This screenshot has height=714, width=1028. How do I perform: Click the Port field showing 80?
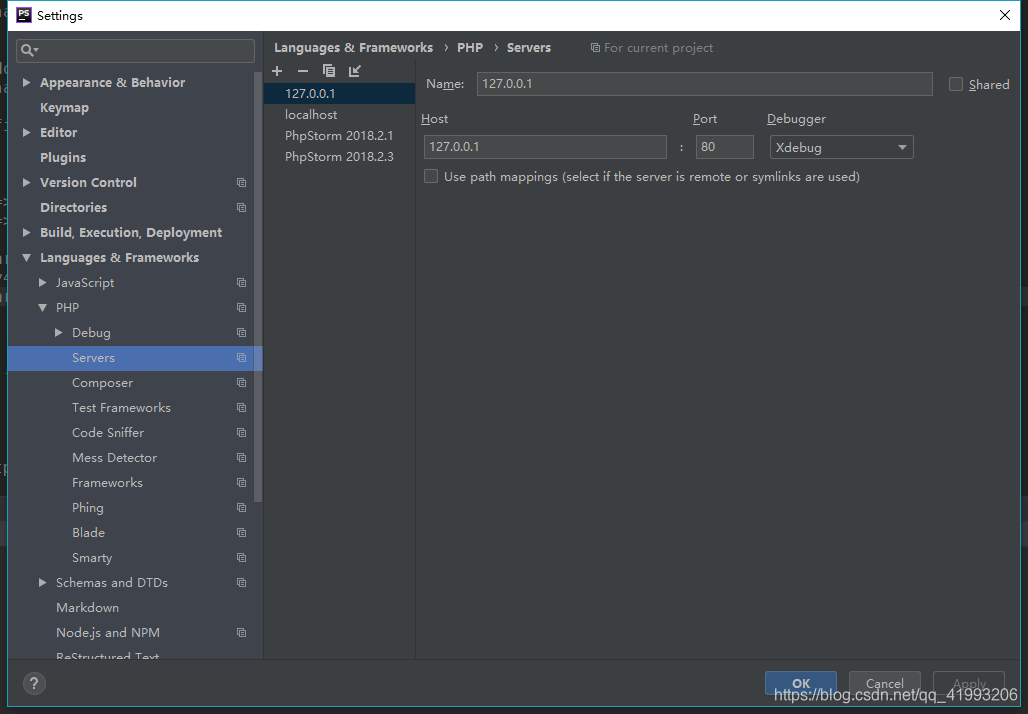pyautogui.click(x=724, y=147)
